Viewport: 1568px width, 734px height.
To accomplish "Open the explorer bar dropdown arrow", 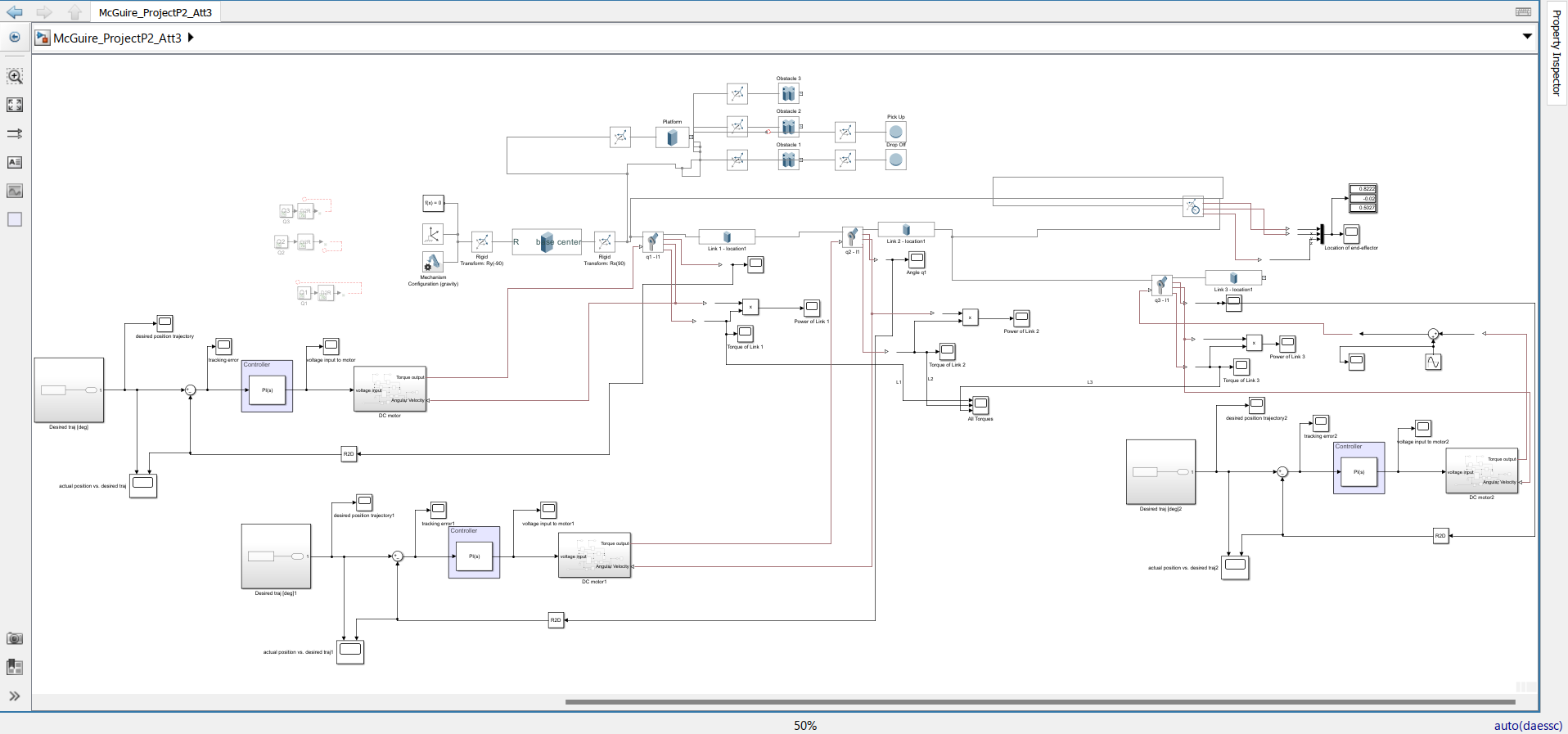I will pos(1526,36).
